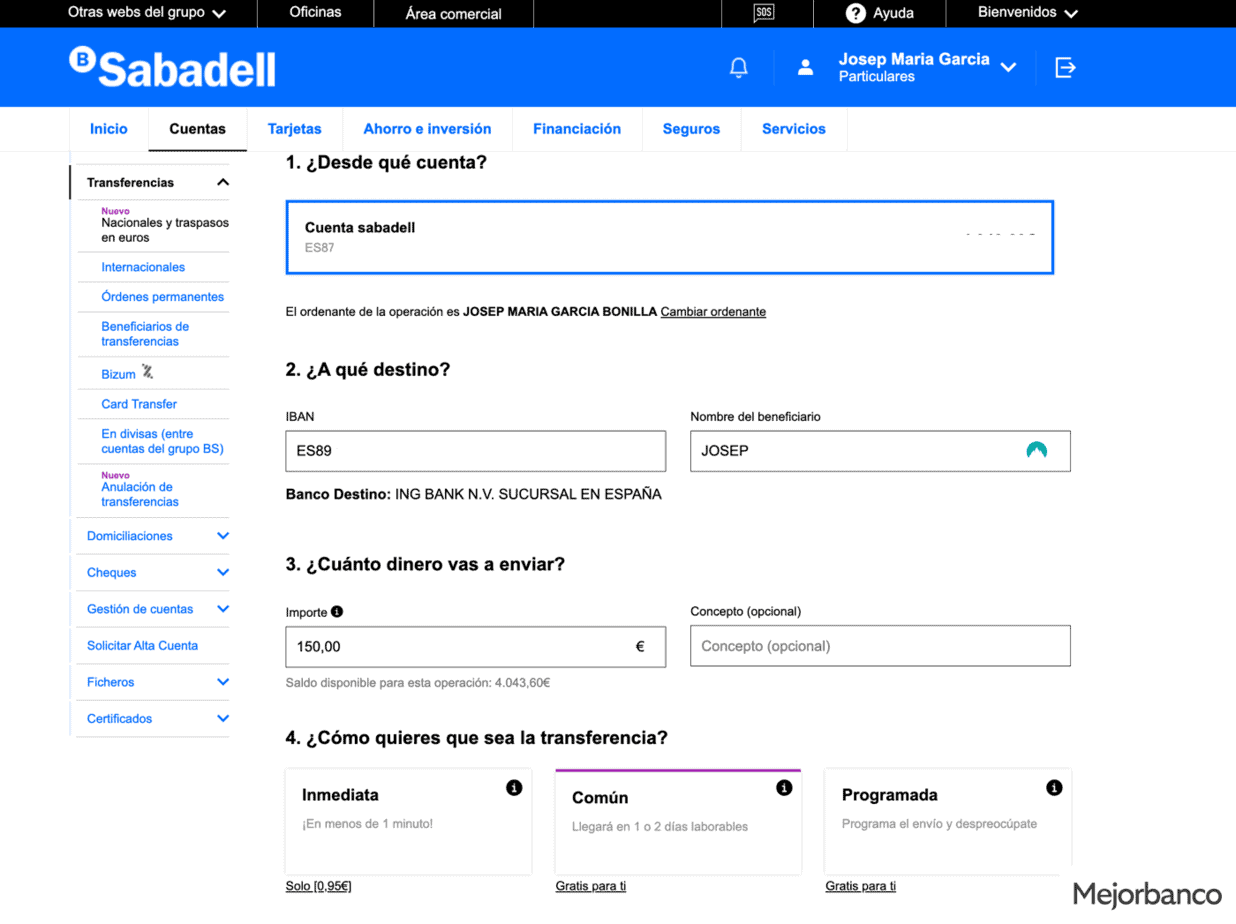Image resolution: width=1236 pixels, height=924 pixels.
Task: Click the info icon on Programada card
Action: pyautogui.click(x=1054, y=788)
